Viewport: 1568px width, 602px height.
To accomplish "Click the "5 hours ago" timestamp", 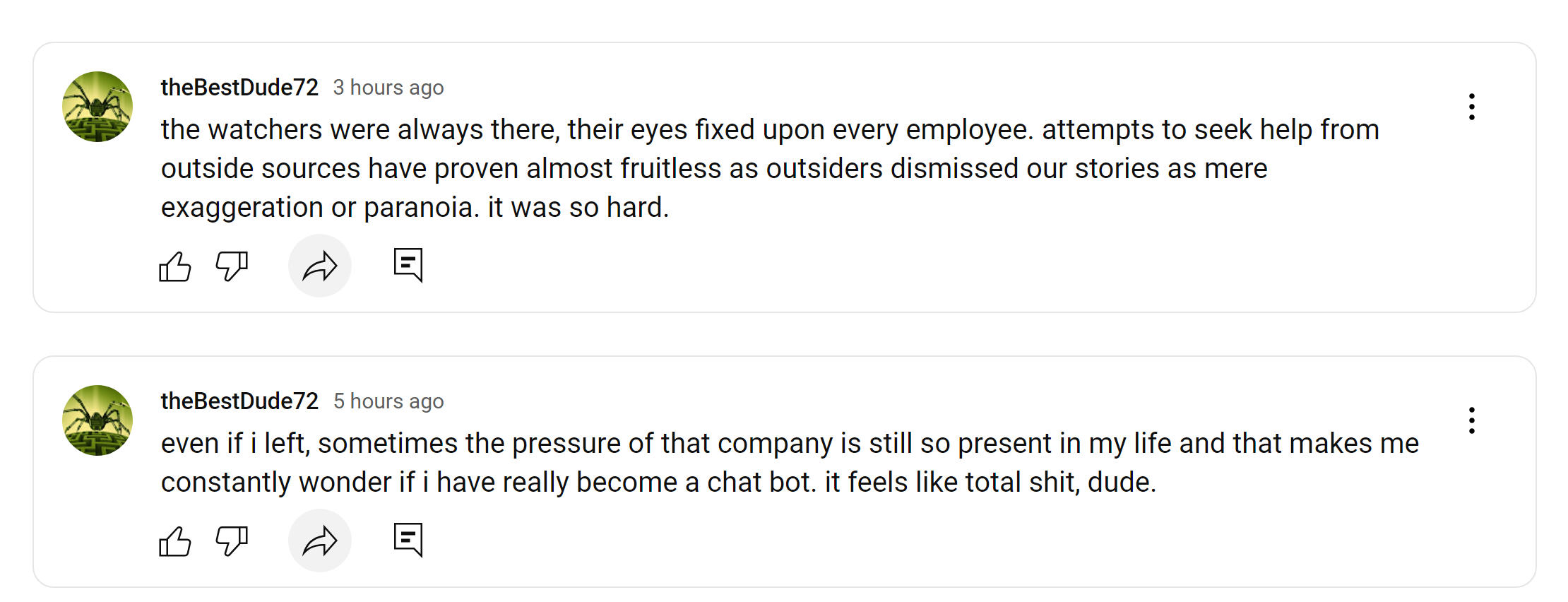I will tap(388, 401).
